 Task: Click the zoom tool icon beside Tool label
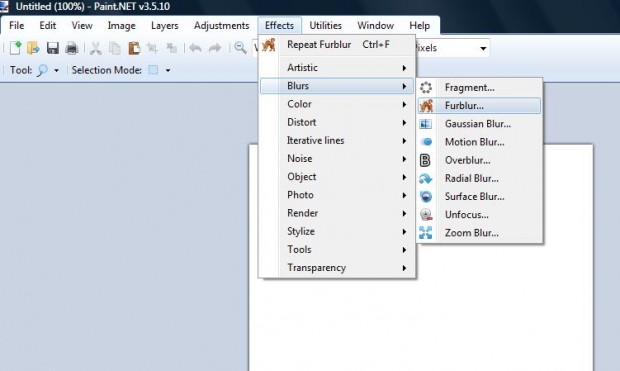[42, 70]
